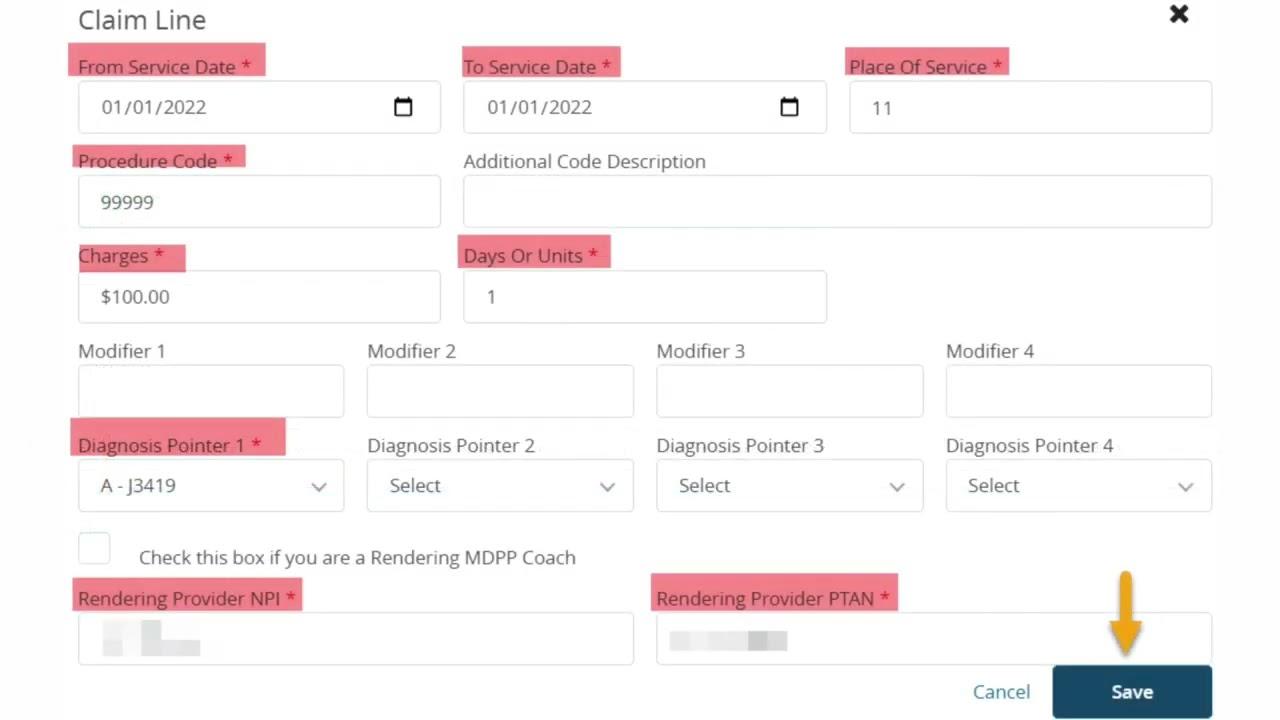This screenshot has height=720, width=1280.
Task: Click the Rendering Provider NPI field
Action: pyautogui.click(x=356, y=639)
